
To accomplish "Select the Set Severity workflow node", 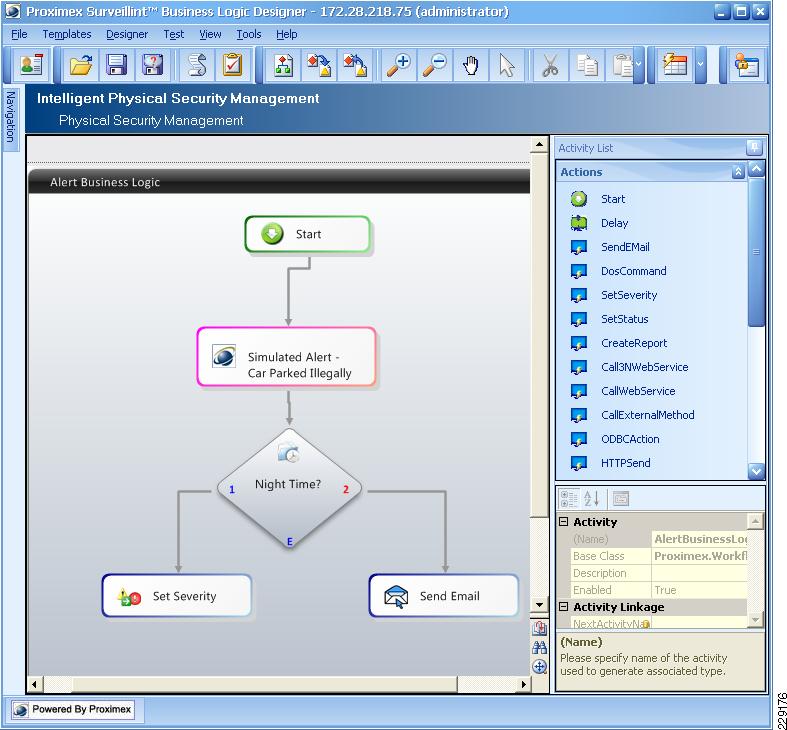I will coord(177,595).
